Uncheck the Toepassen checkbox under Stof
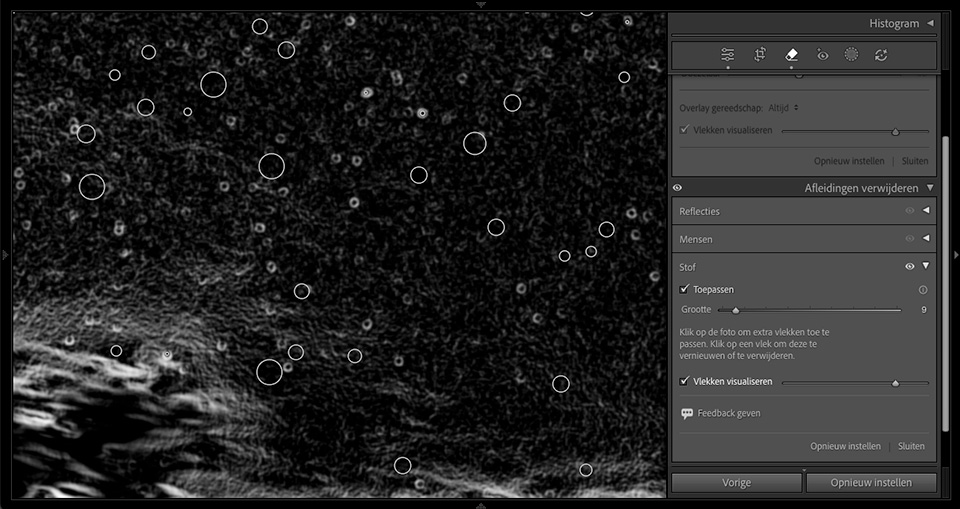This screenshot has height=509, width=960. point(685,289)
